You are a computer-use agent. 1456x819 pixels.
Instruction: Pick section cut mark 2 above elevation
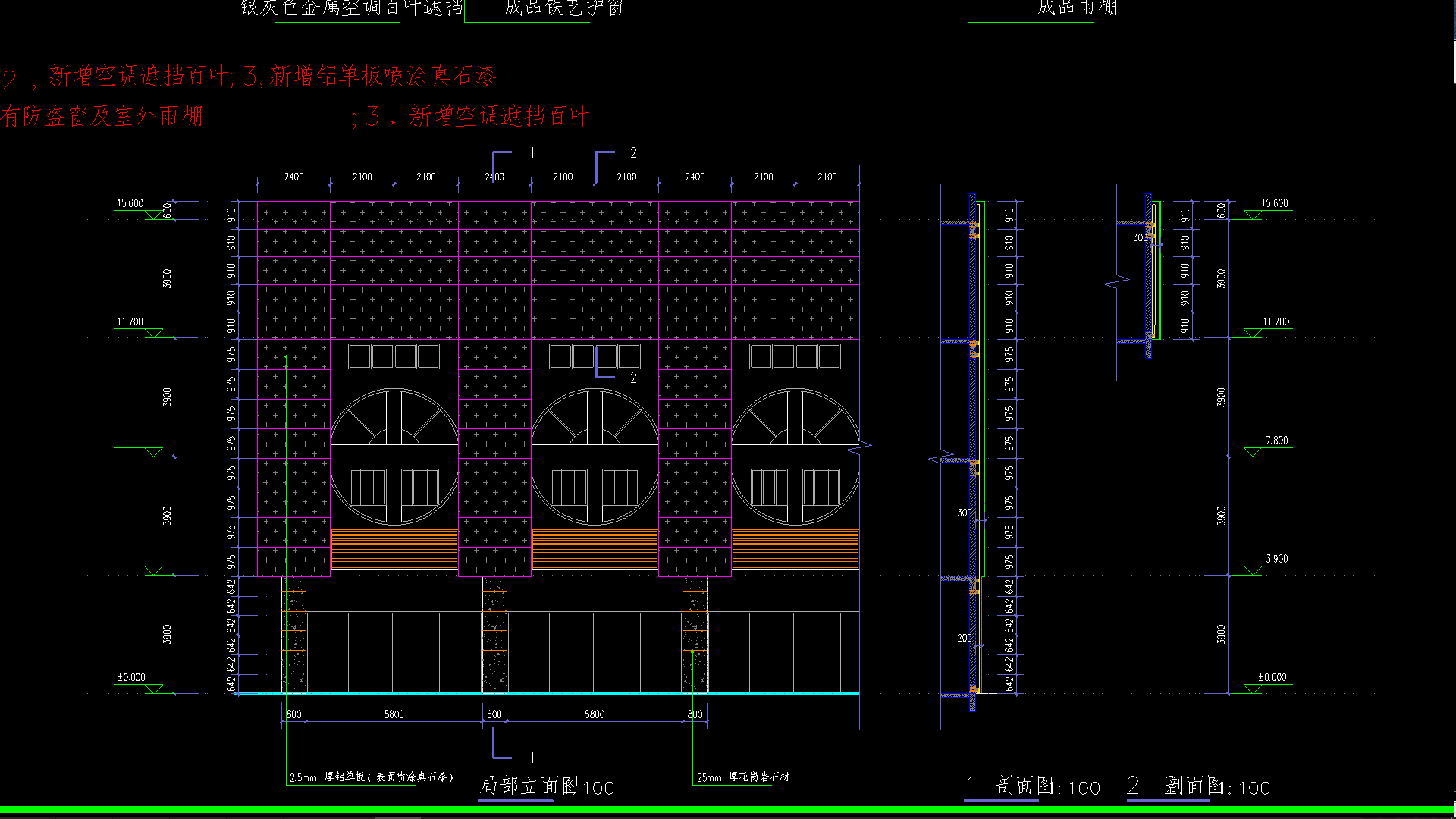(x=605, y=154)
